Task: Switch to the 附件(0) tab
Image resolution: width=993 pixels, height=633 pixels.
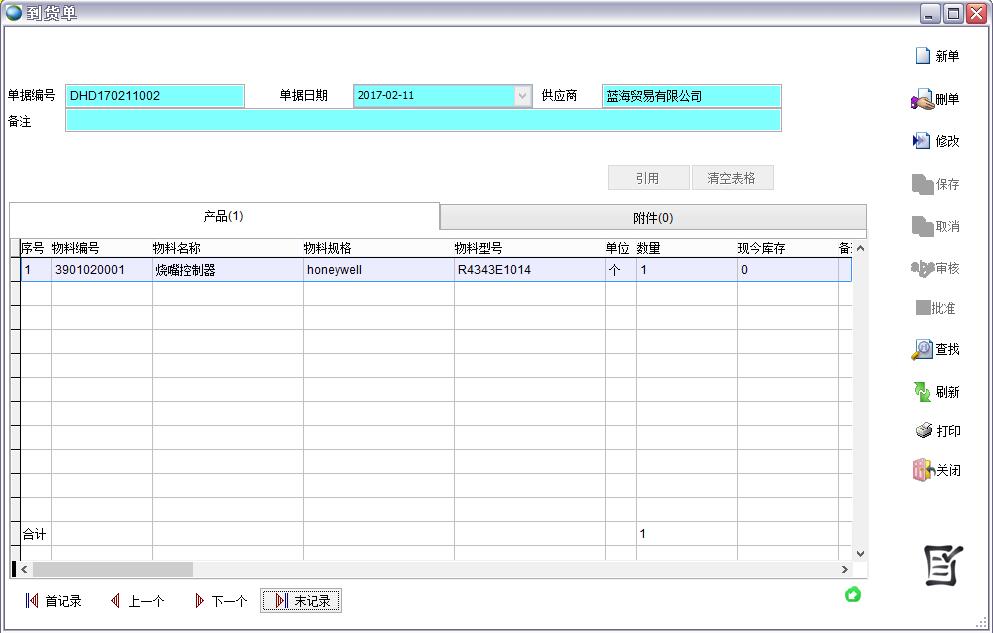Action: (x=652, y=217)
